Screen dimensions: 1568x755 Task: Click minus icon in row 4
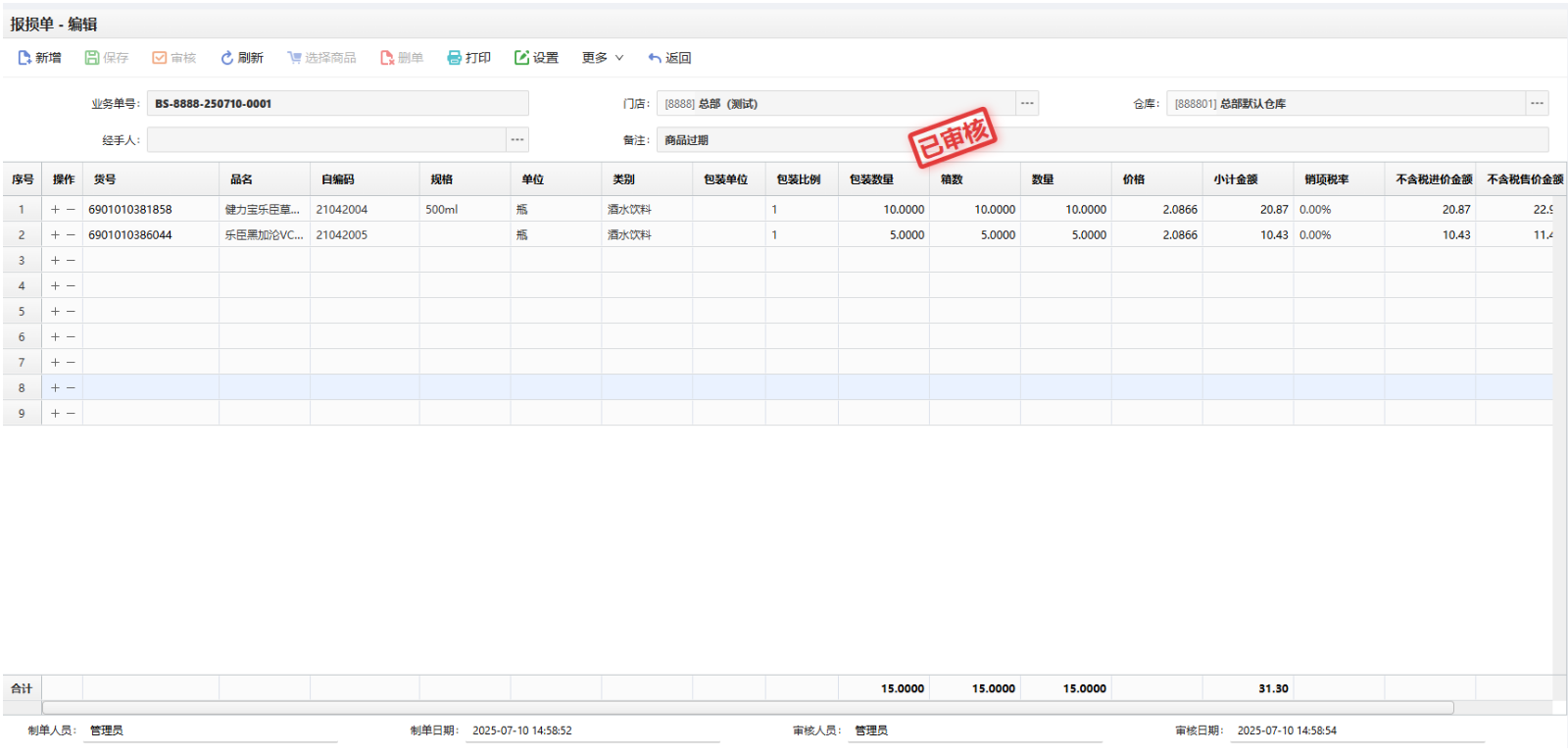[71, 286]
